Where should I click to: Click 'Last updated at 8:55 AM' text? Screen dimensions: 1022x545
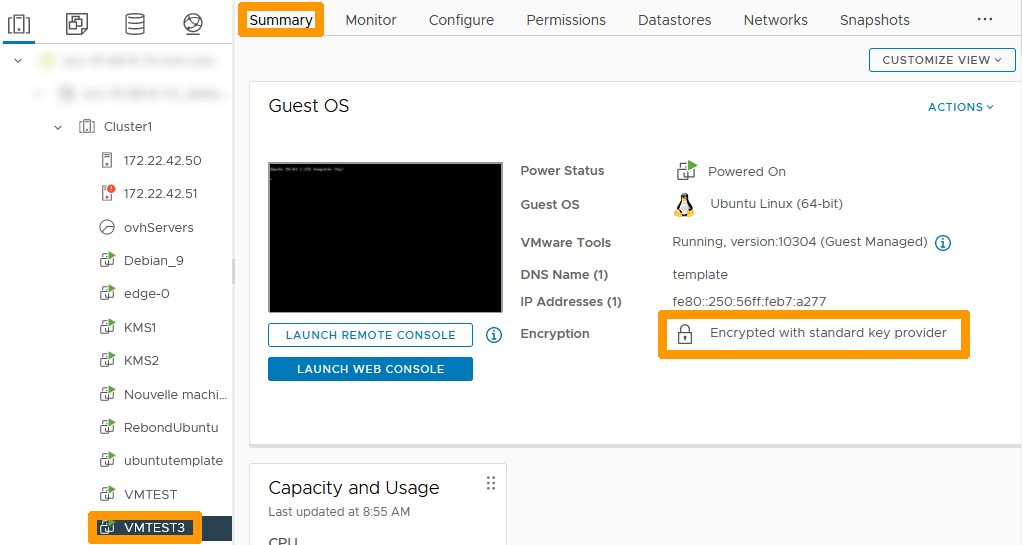click(x=339, y=512)
